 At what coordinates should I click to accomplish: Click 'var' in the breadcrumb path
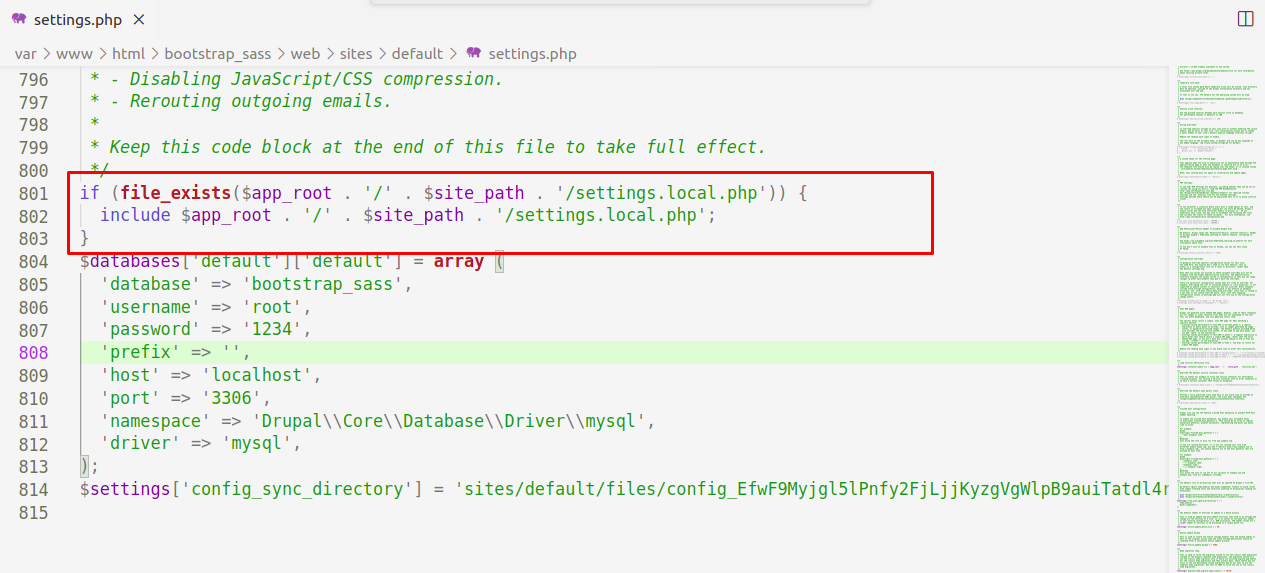pyautogui.click(x=26, y=54)
